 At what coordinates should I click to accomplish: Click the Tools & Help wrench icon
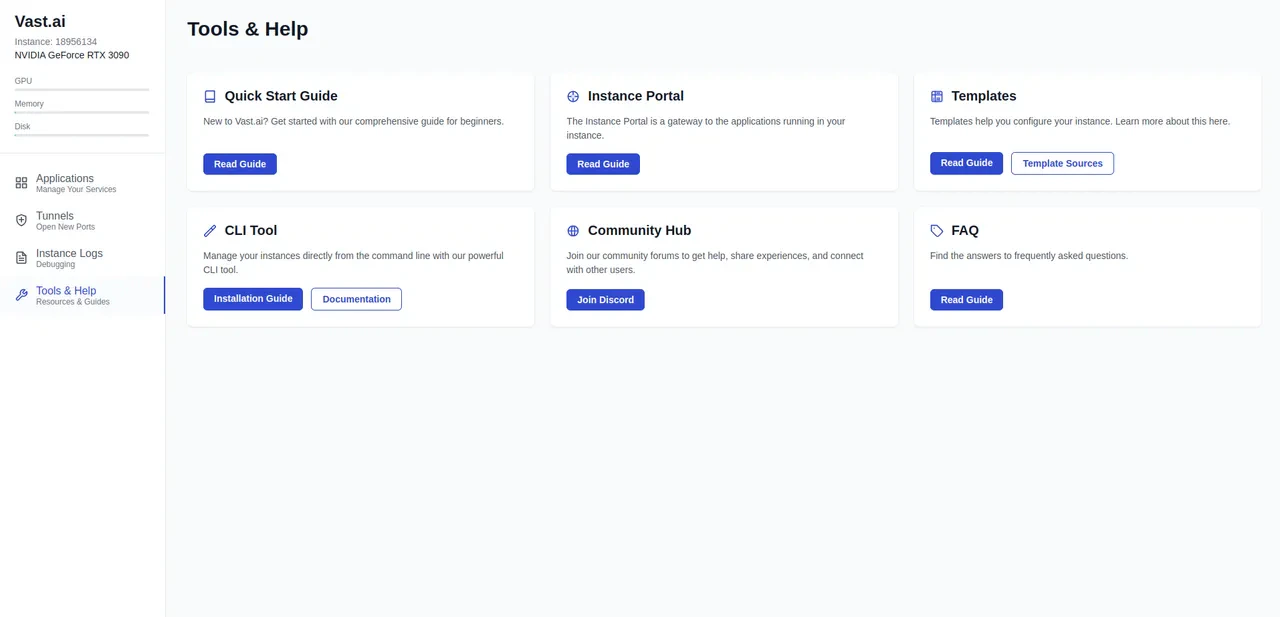(21, 295)
